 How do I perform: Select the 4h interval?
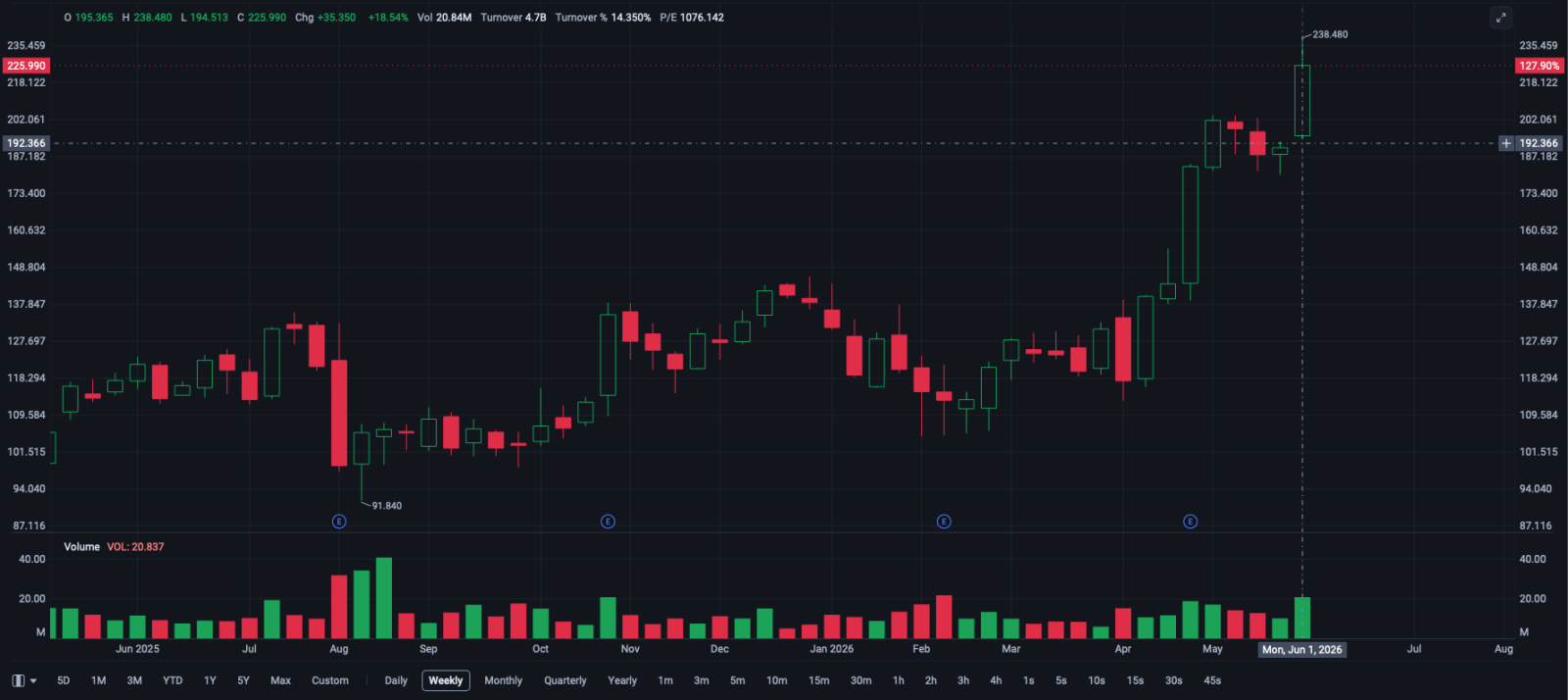(x=996, y=680)
